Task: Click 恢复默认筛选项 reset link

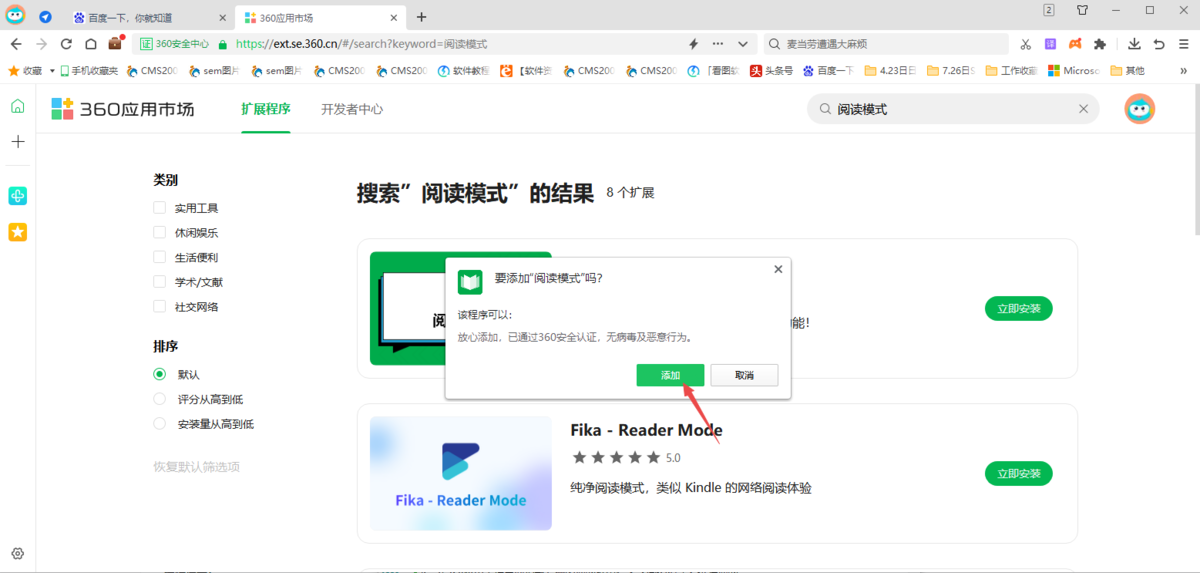Action: coord(196,467)
